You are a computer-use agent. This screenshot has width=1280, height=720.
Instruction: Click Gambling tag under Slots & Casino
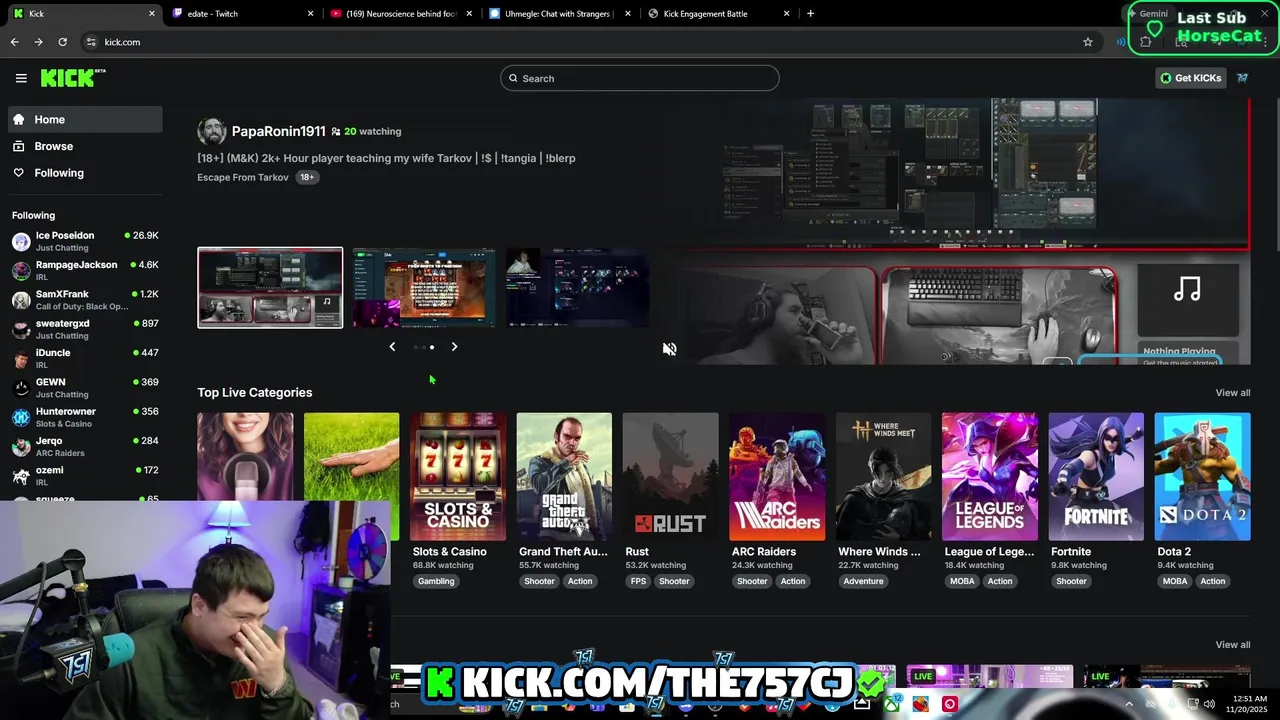[x=436, y=581]
